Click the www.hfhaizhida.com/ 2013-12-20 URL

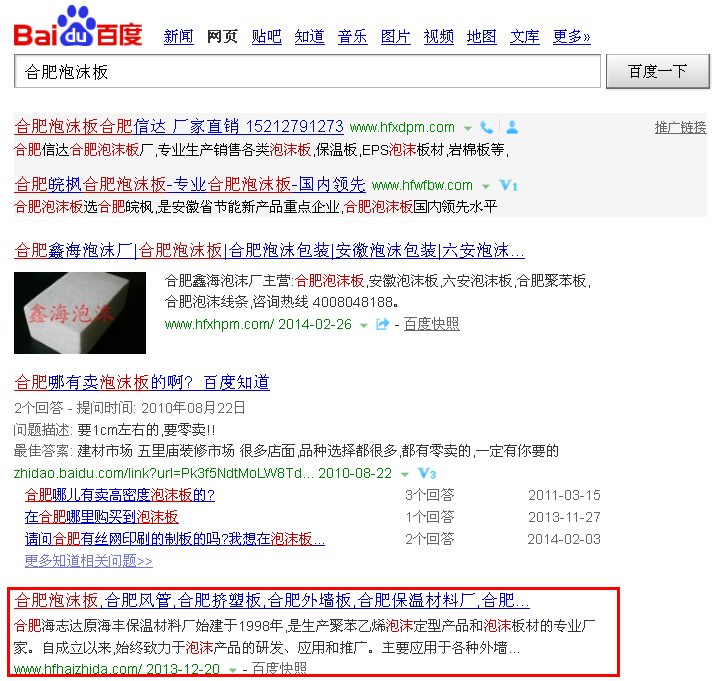[x=117, y=670]
